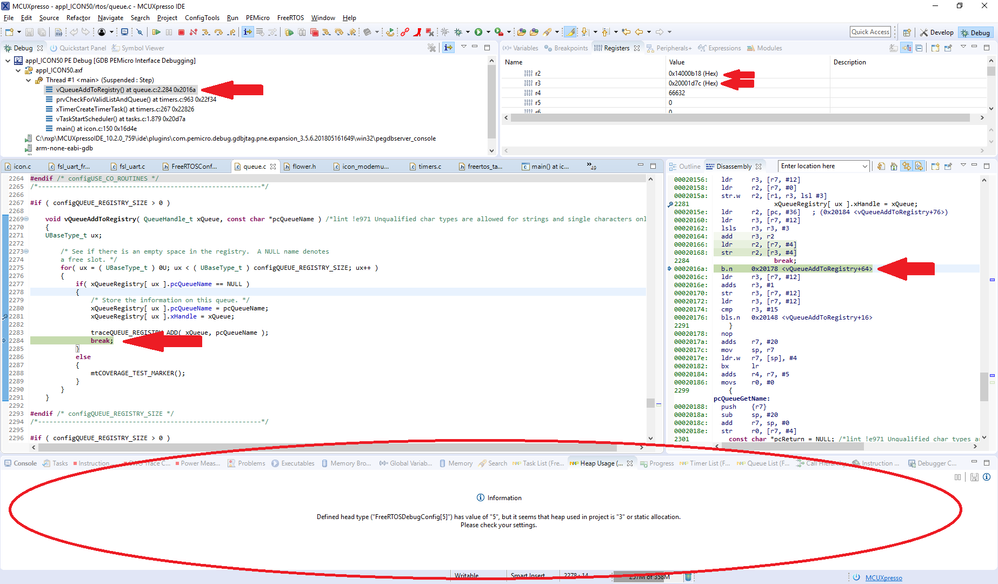Click the Last Edit Location arrow icon
The image size is (998, 584).
(626, 32)
